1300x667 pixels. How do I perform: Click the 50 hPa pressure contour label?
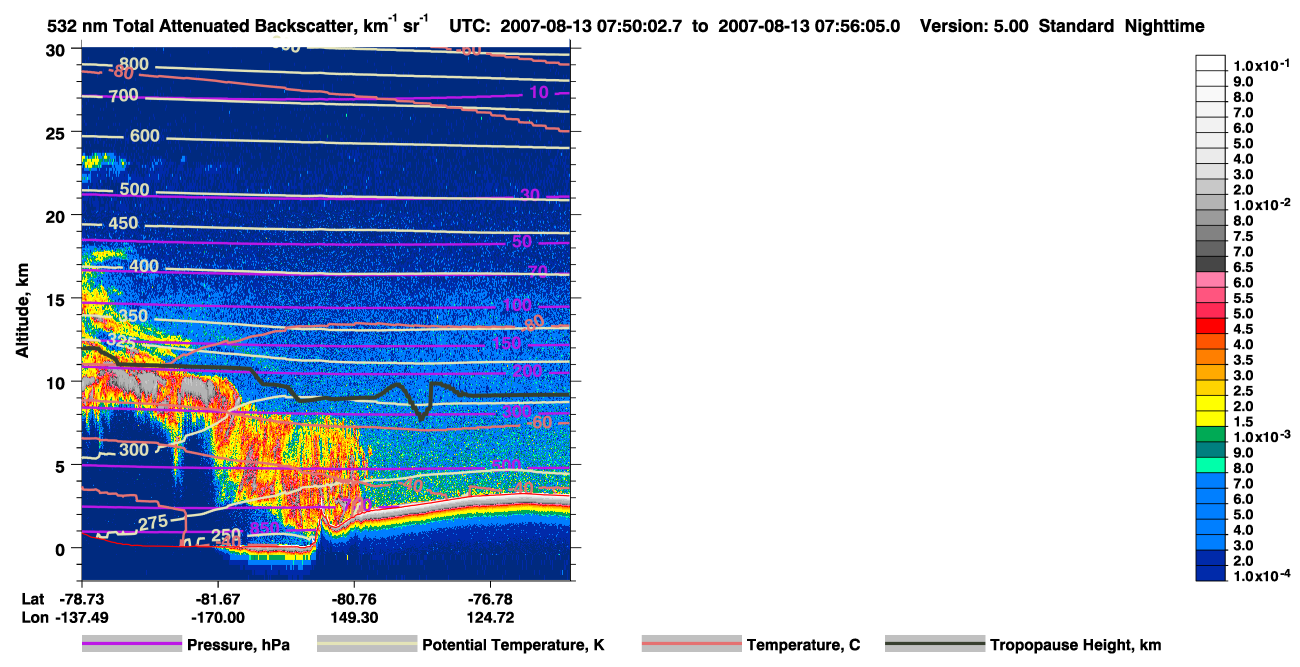coord(522,242)
